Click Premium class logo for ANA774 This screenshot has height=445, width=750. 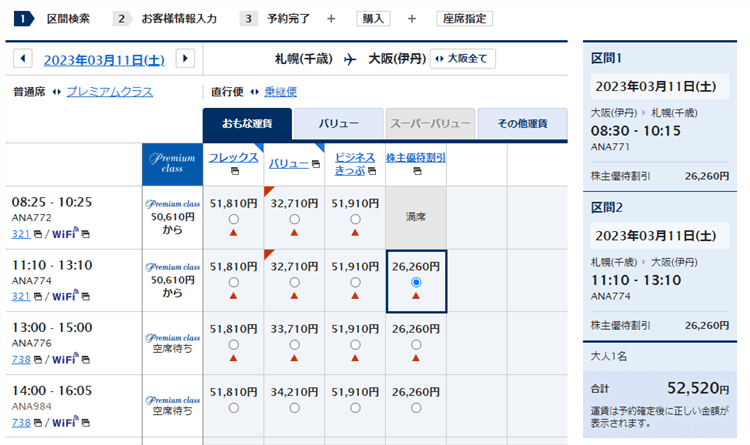tap(173, 267)
